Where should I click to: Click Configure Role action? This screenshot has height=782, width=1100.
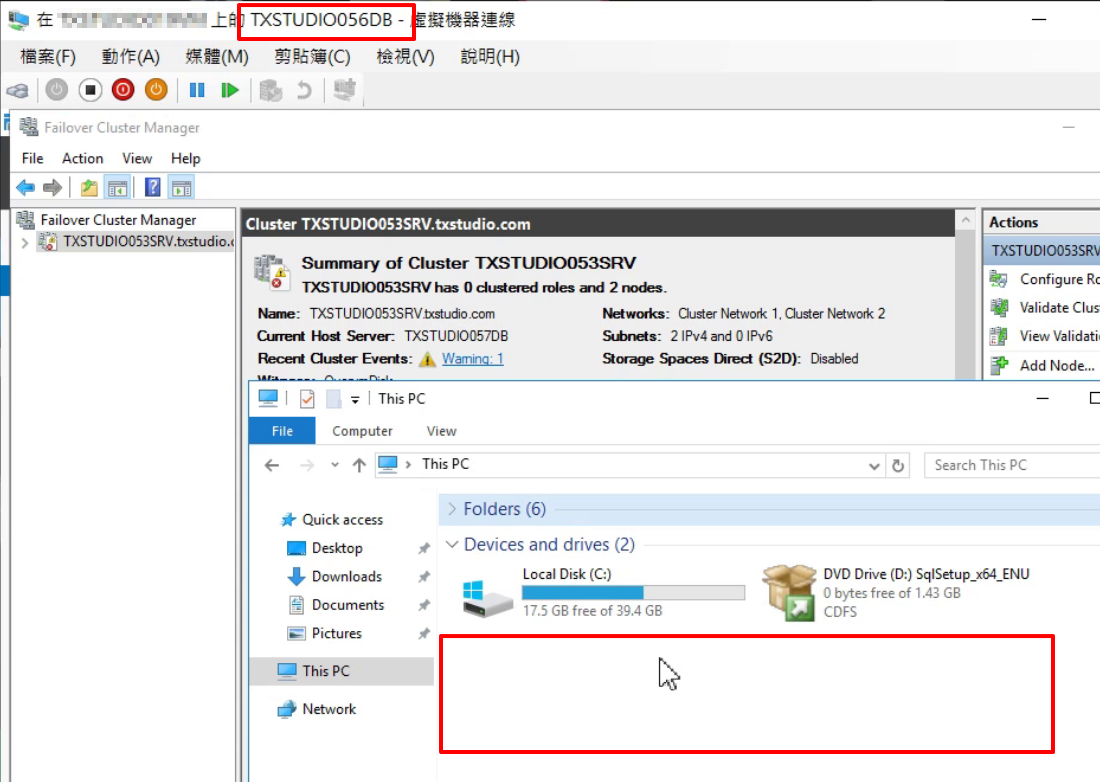click(x=1045, y=279)
